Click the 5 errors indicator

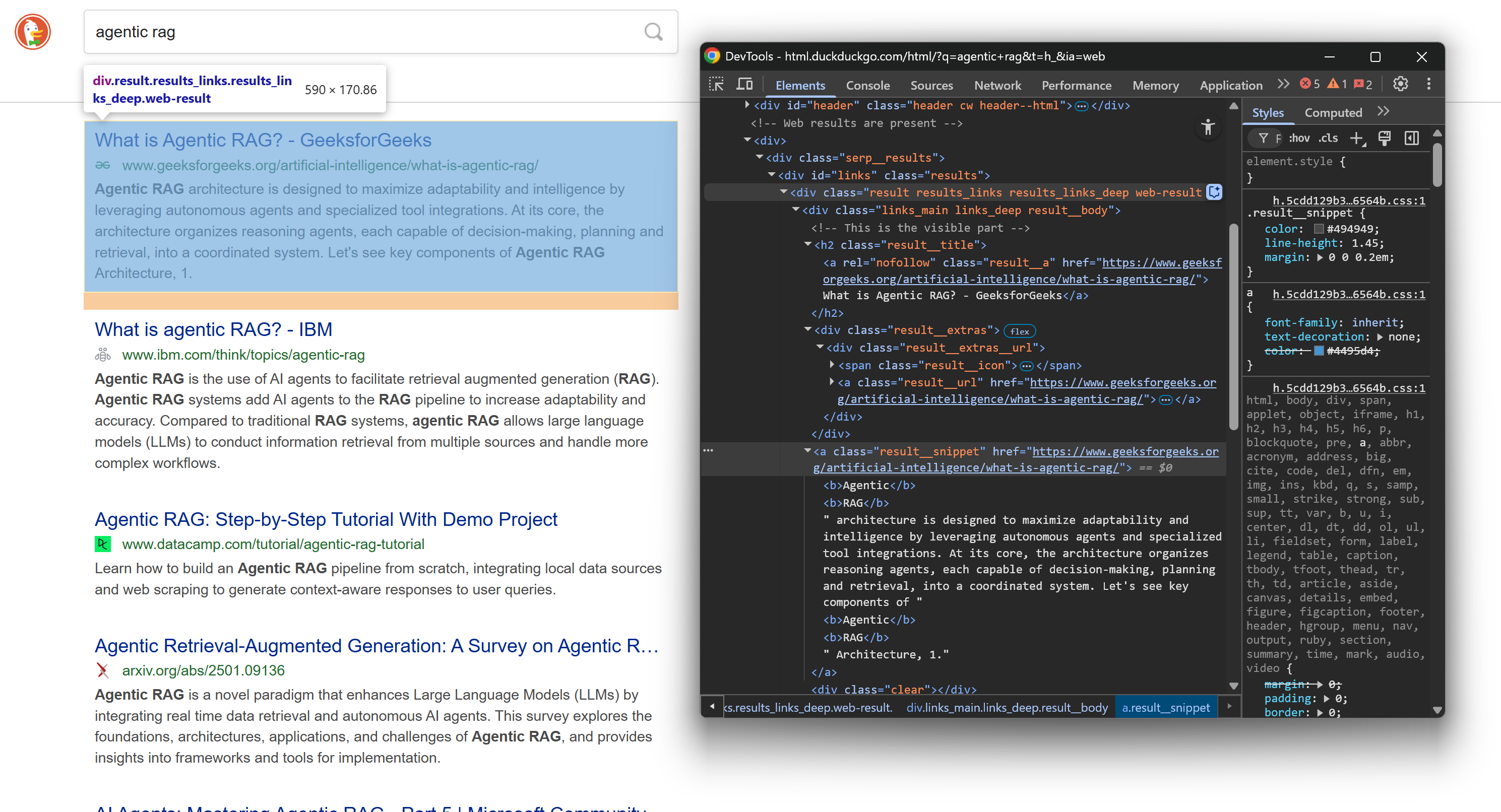click(1310, 84)
